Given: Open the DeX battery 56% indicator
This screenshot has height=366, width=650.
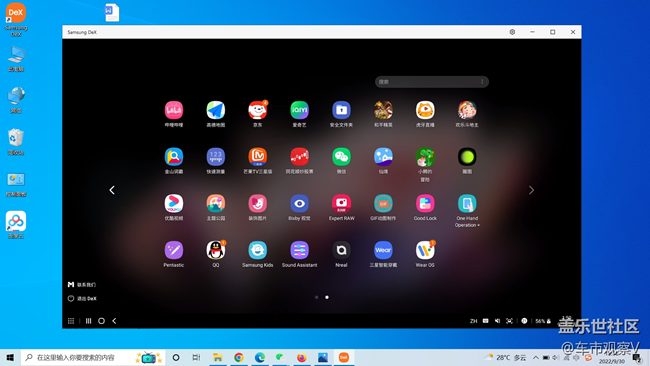Looking at the screenshot, I should click(543, 321).
